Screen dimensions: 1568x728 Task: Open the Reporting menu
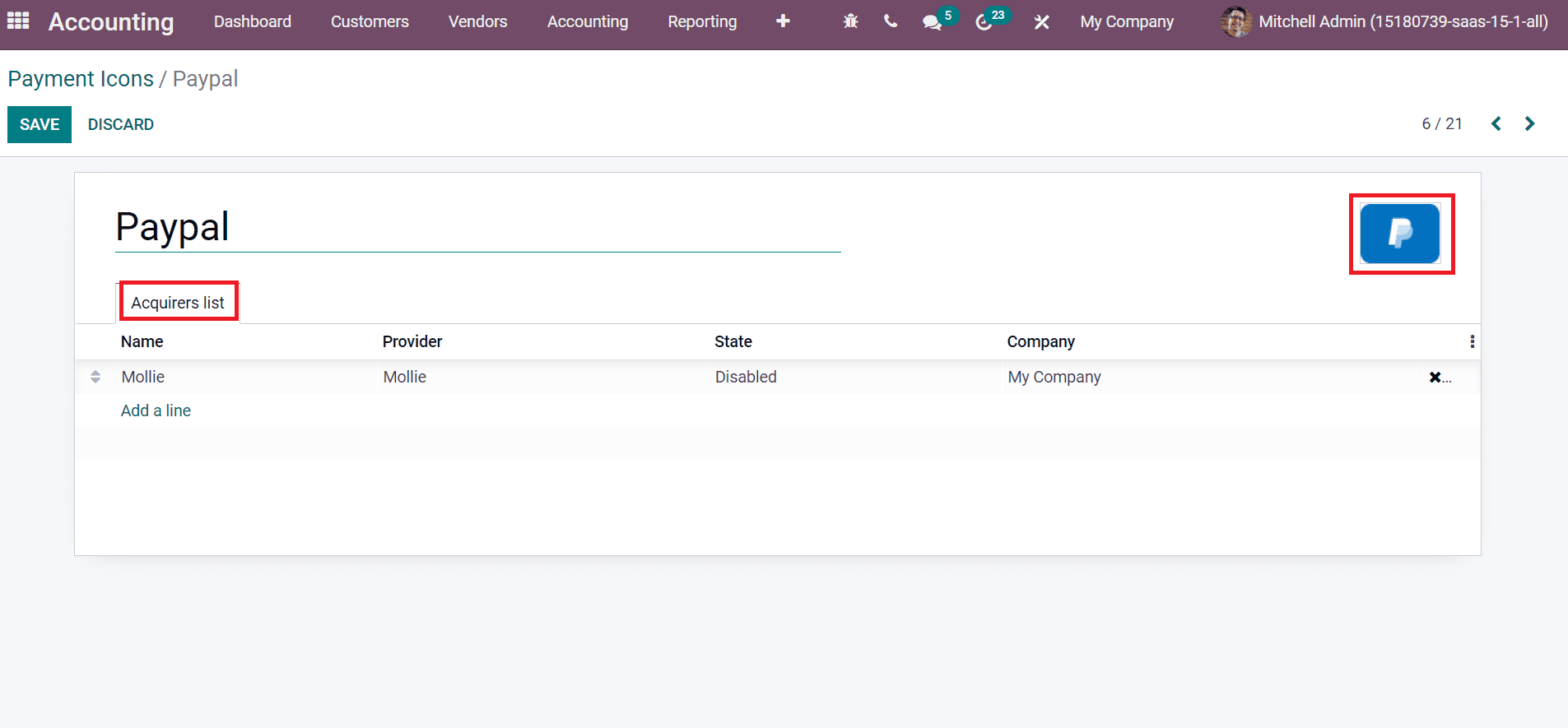(x=702, y=22)
